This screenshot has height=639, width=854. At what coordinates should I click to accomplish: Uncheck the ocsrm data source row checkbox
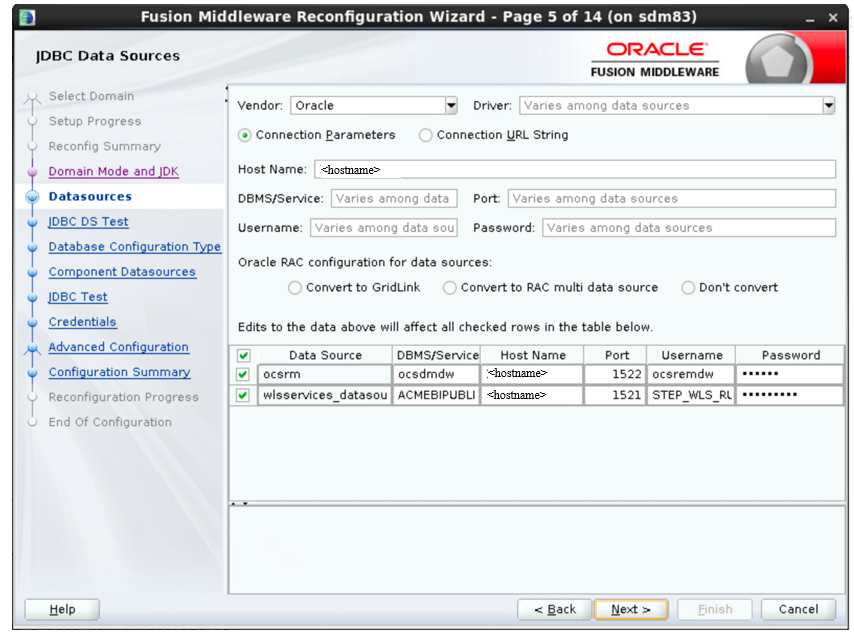(243, 375)
